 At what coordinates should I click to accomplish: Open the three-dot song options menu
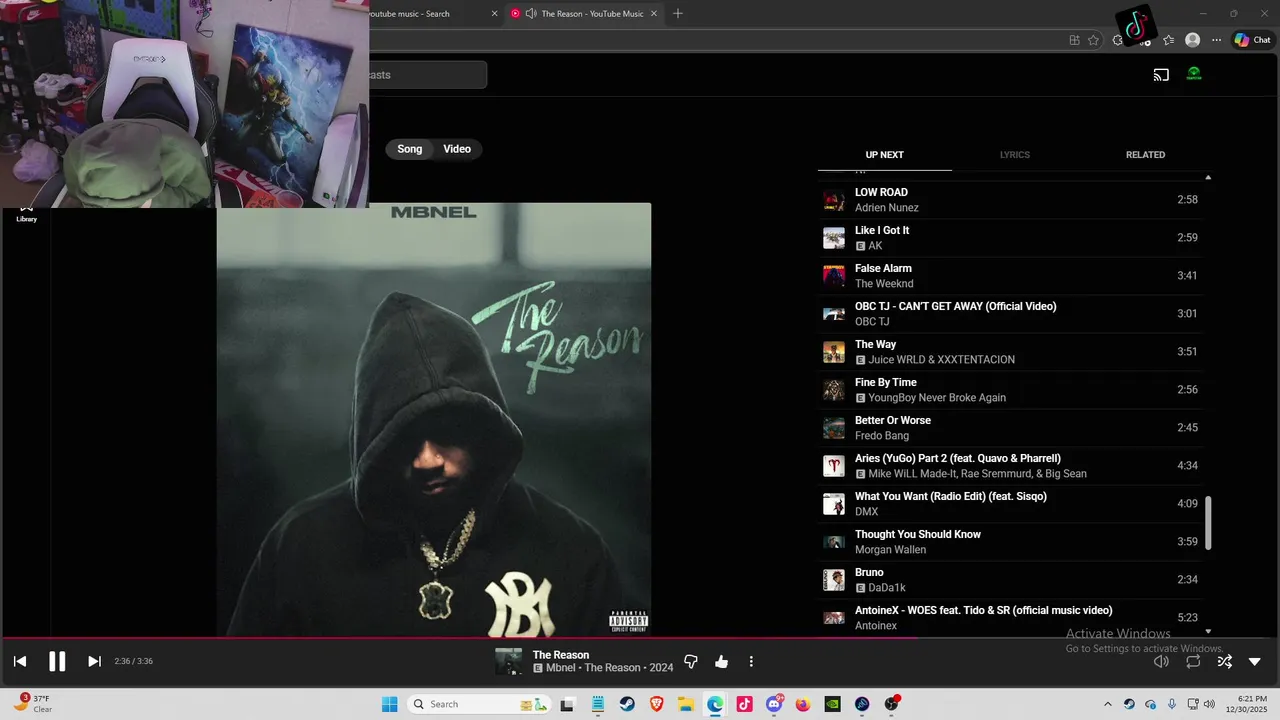(751, 661)
